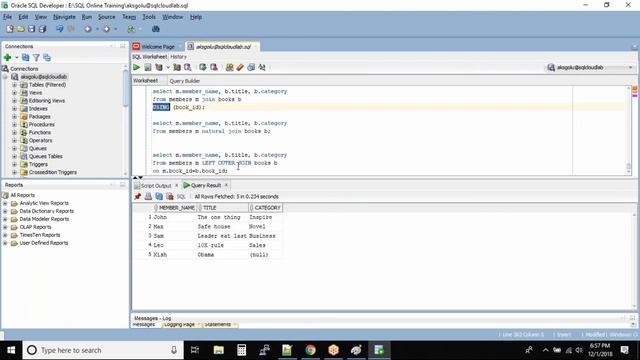Click the green plus New Connection icon
This screenshot has height=360, width=640.
pos(7,58)
